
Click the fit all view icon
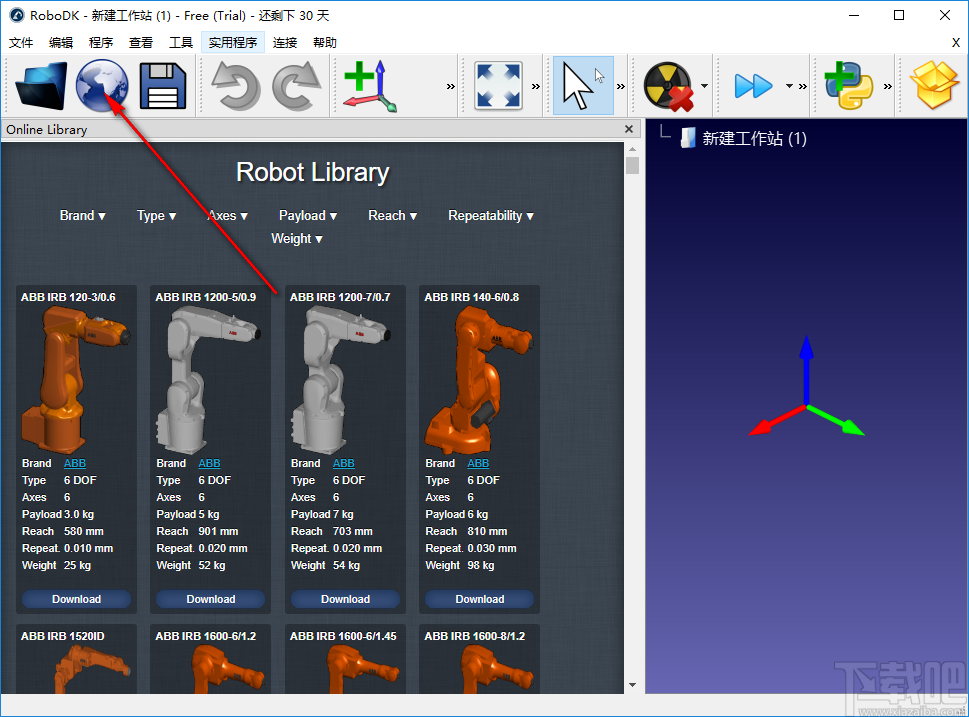[x=499, y=85]
